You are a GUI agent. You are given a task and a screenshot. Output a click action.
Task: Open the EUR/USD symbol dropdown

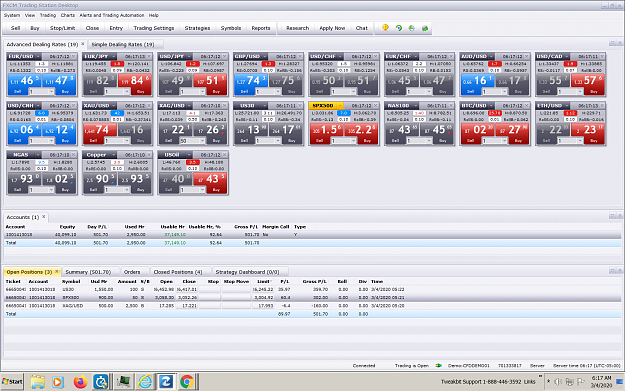(x=38, y=56)
